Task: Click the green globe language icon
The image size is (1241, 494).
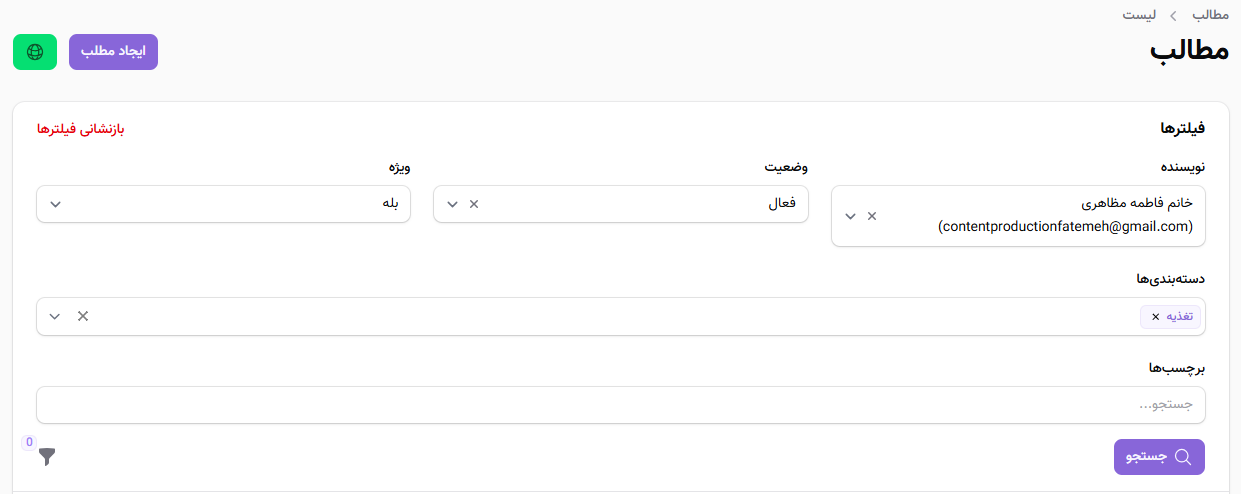Action: coord(35,52)
